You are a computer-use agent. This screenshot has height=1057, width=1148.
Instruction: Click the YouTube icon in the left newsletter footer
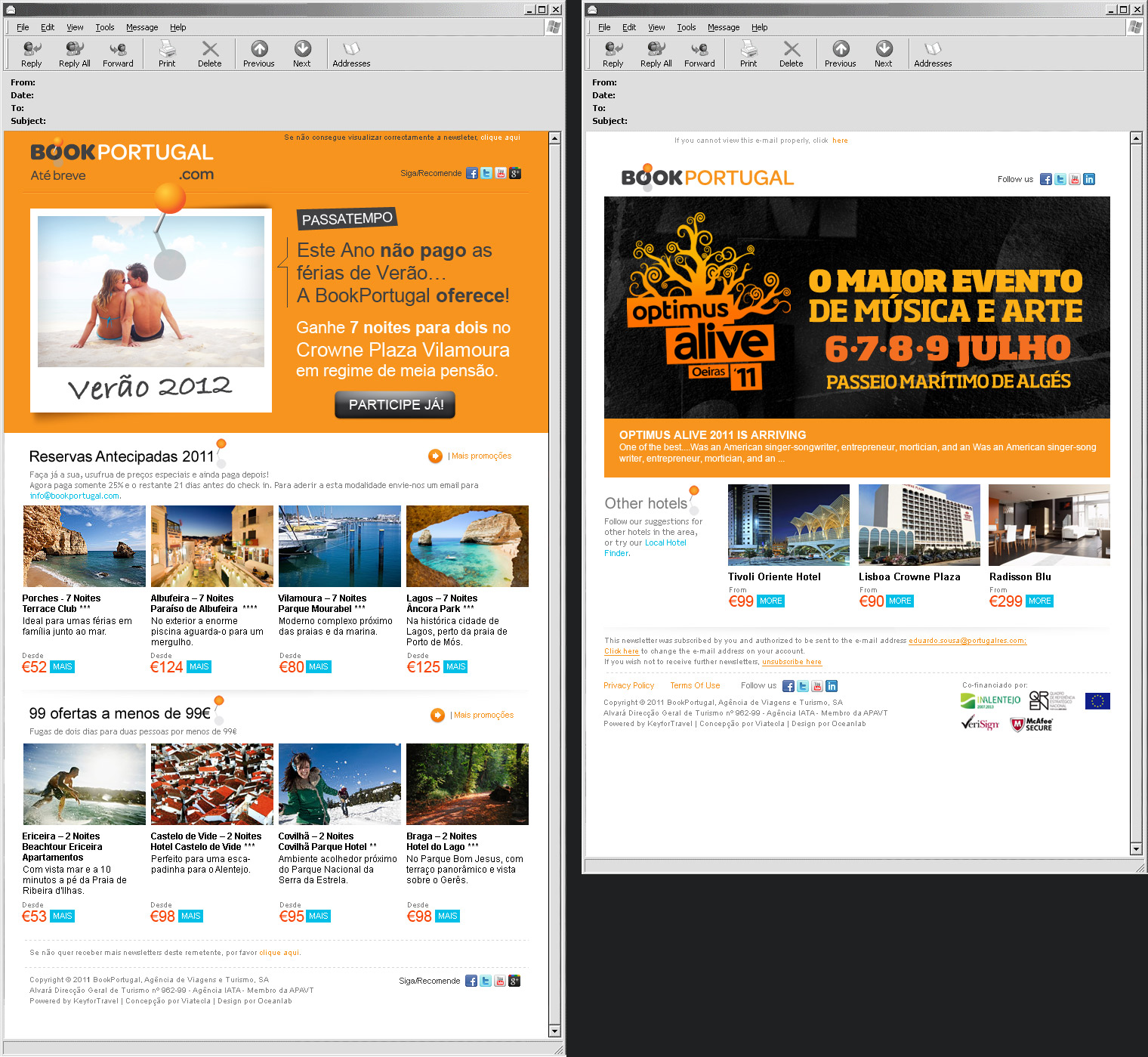[500, 980]
